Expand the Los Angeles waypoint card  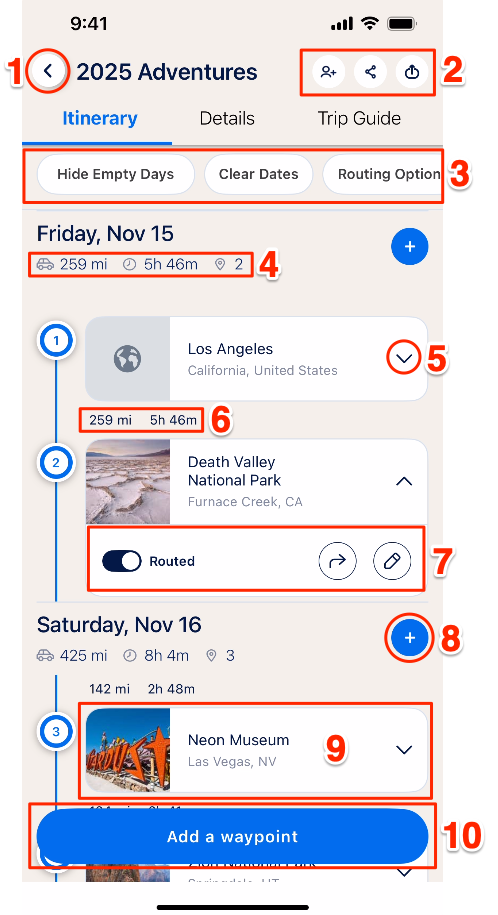pos(404,358)
